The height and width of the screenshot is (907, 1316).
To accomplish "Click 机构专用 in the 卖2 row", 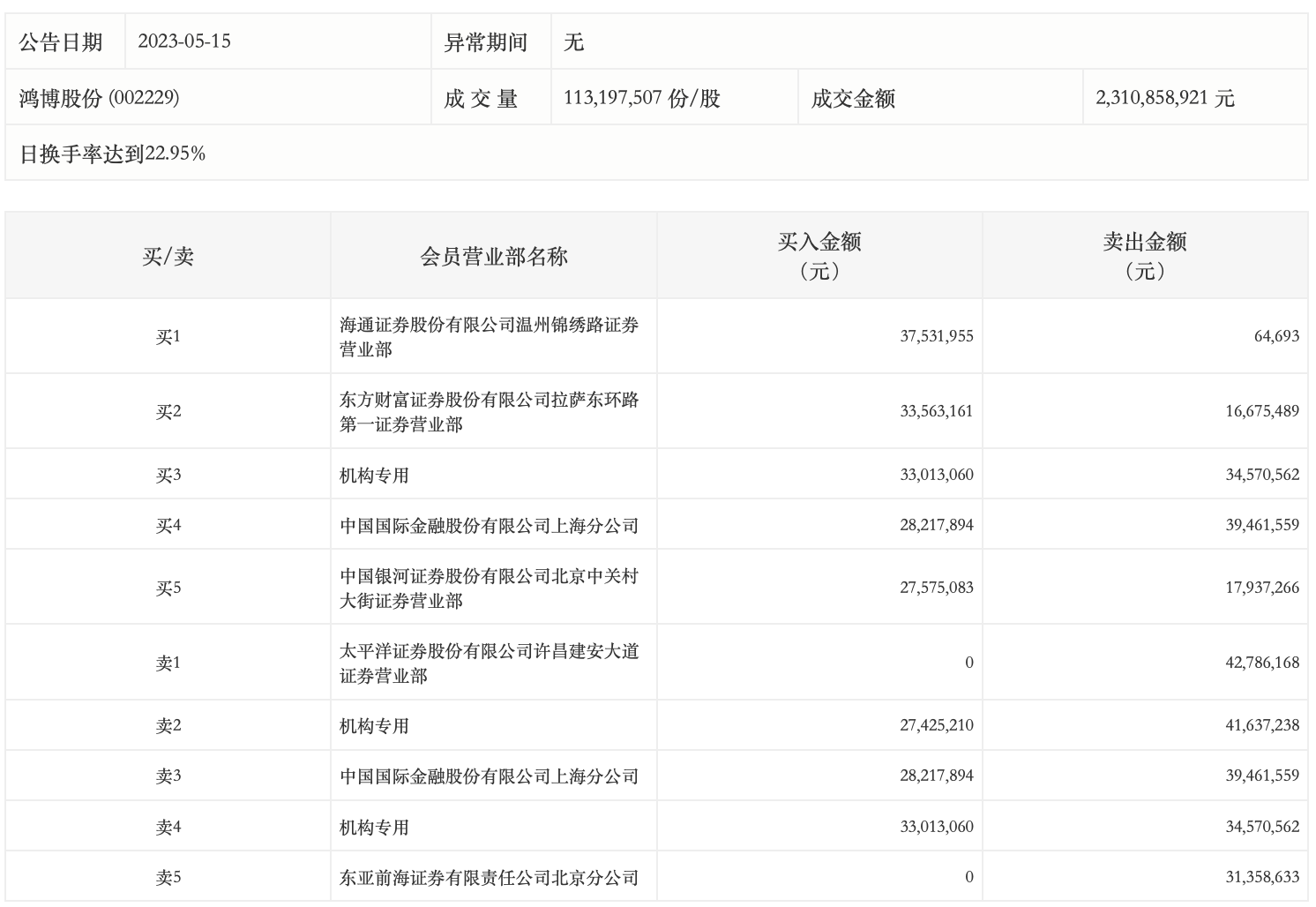I will pyautogui.click(x=374, y=725).
